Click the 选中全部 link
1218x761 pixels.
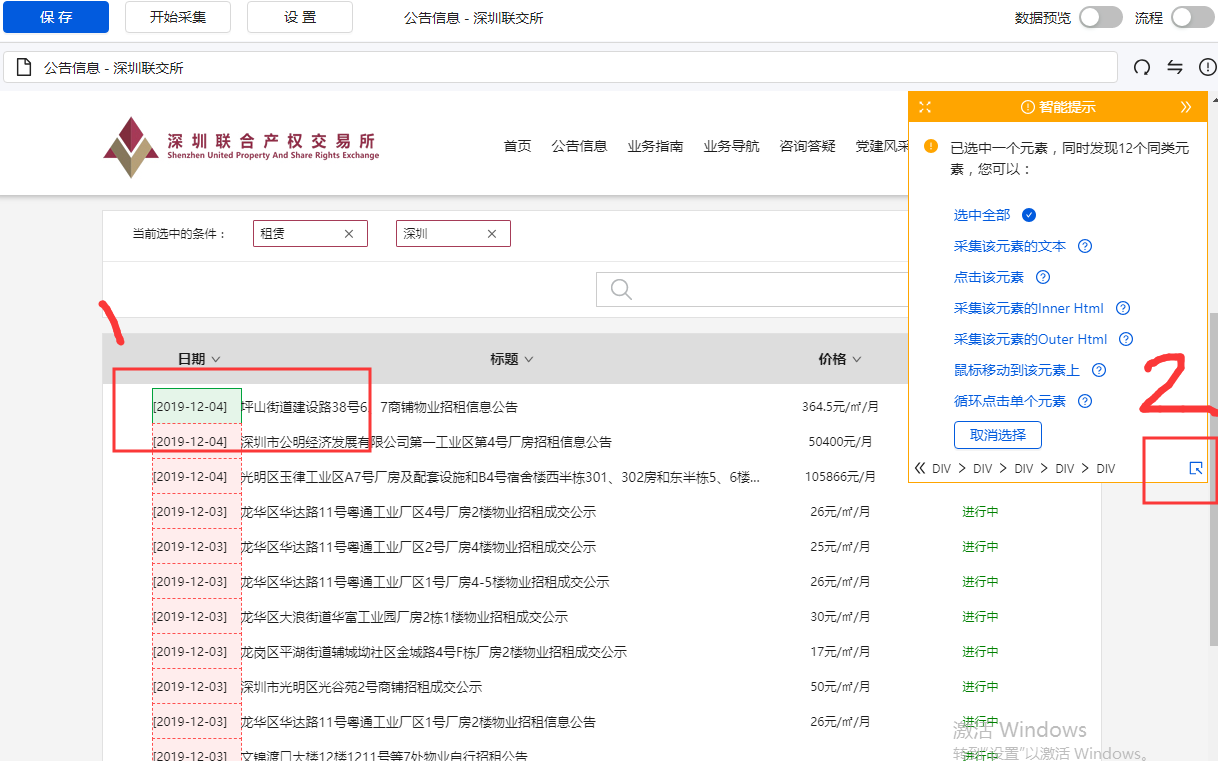[982, 215]
